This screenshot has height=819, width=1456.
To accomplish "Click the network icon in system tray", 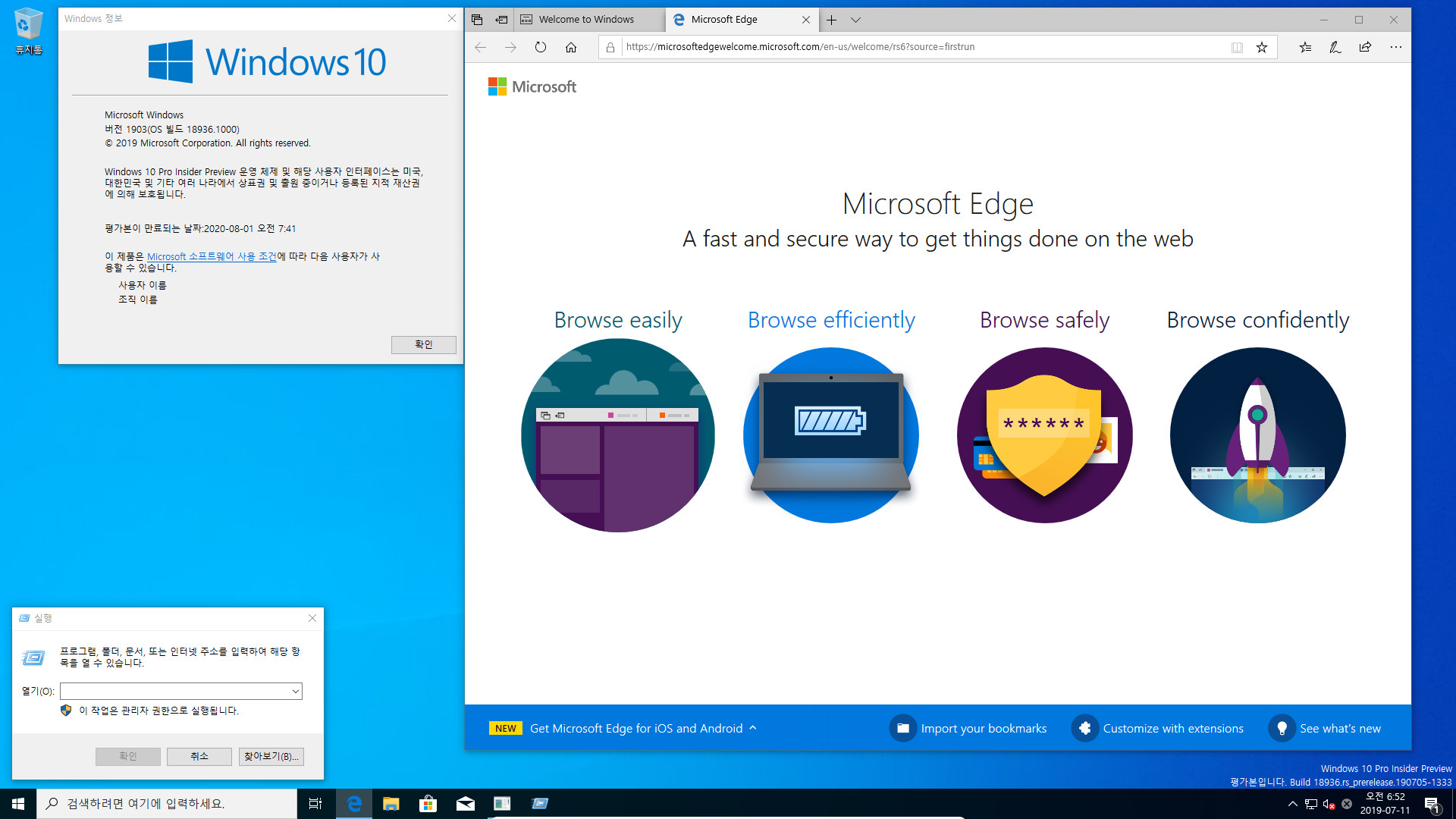I will 1310,804.
